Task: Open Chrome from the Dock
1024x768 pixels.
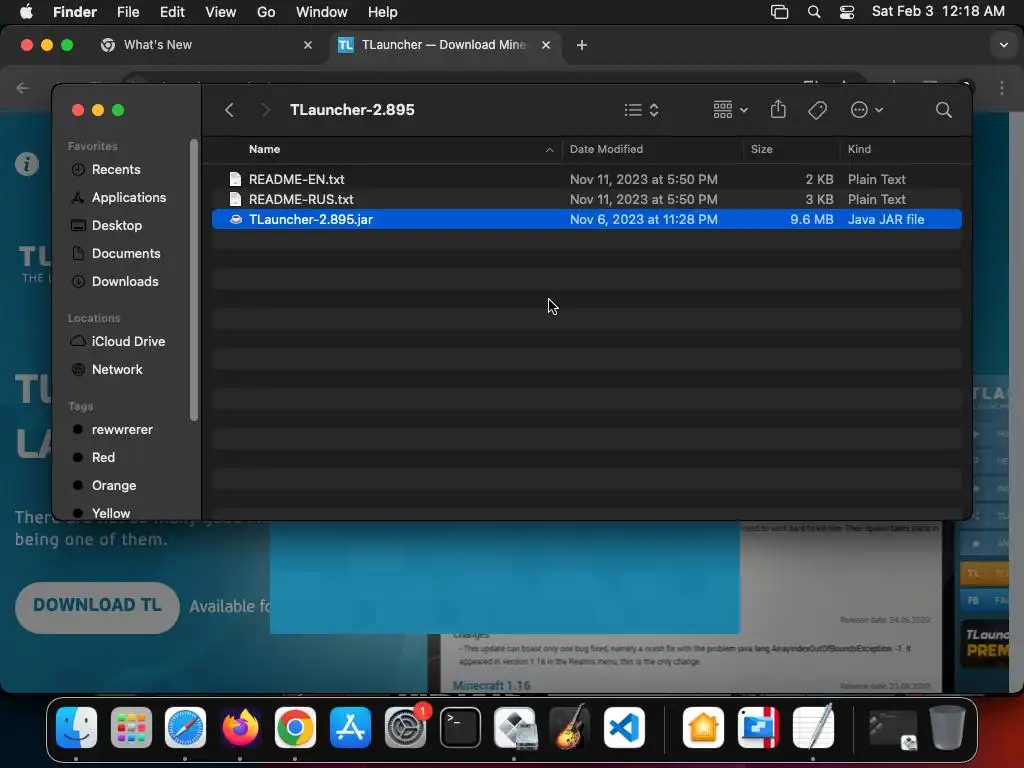Action: [295, 728]
